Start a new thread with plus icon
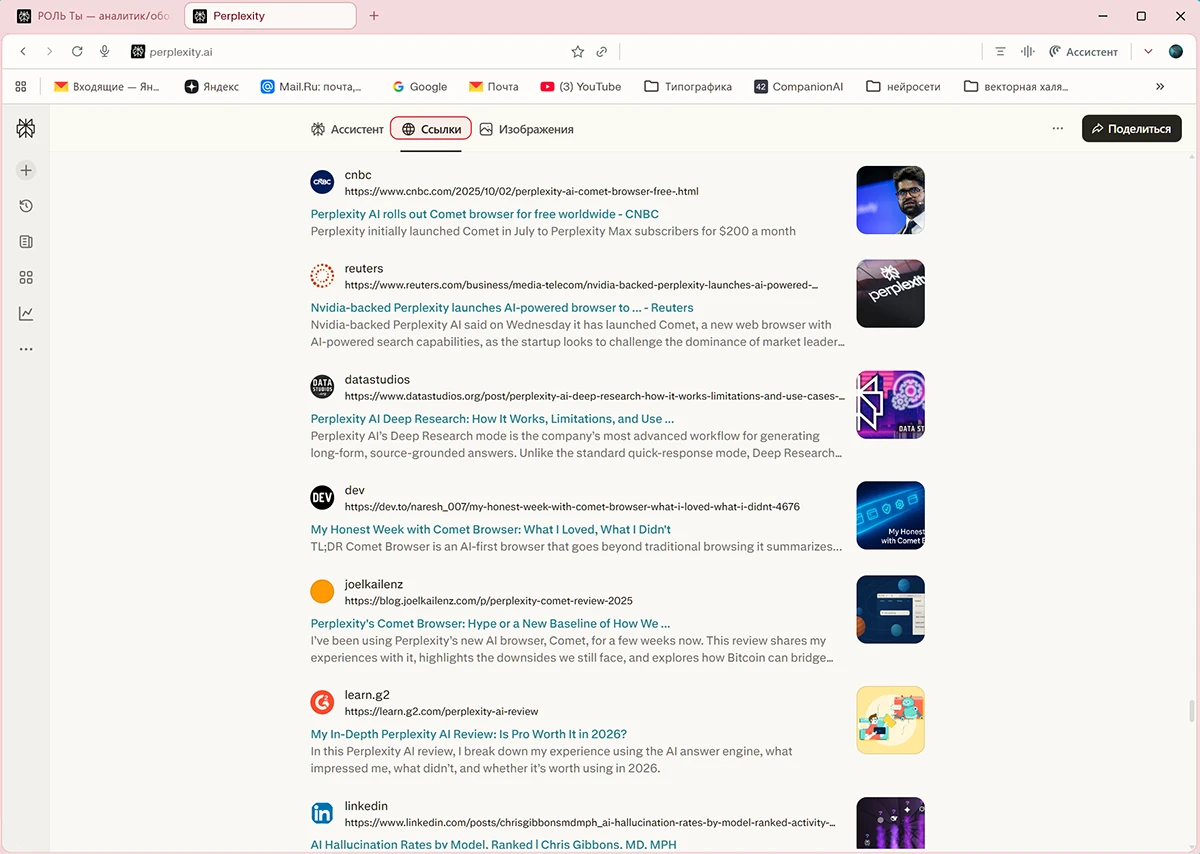 26,170
